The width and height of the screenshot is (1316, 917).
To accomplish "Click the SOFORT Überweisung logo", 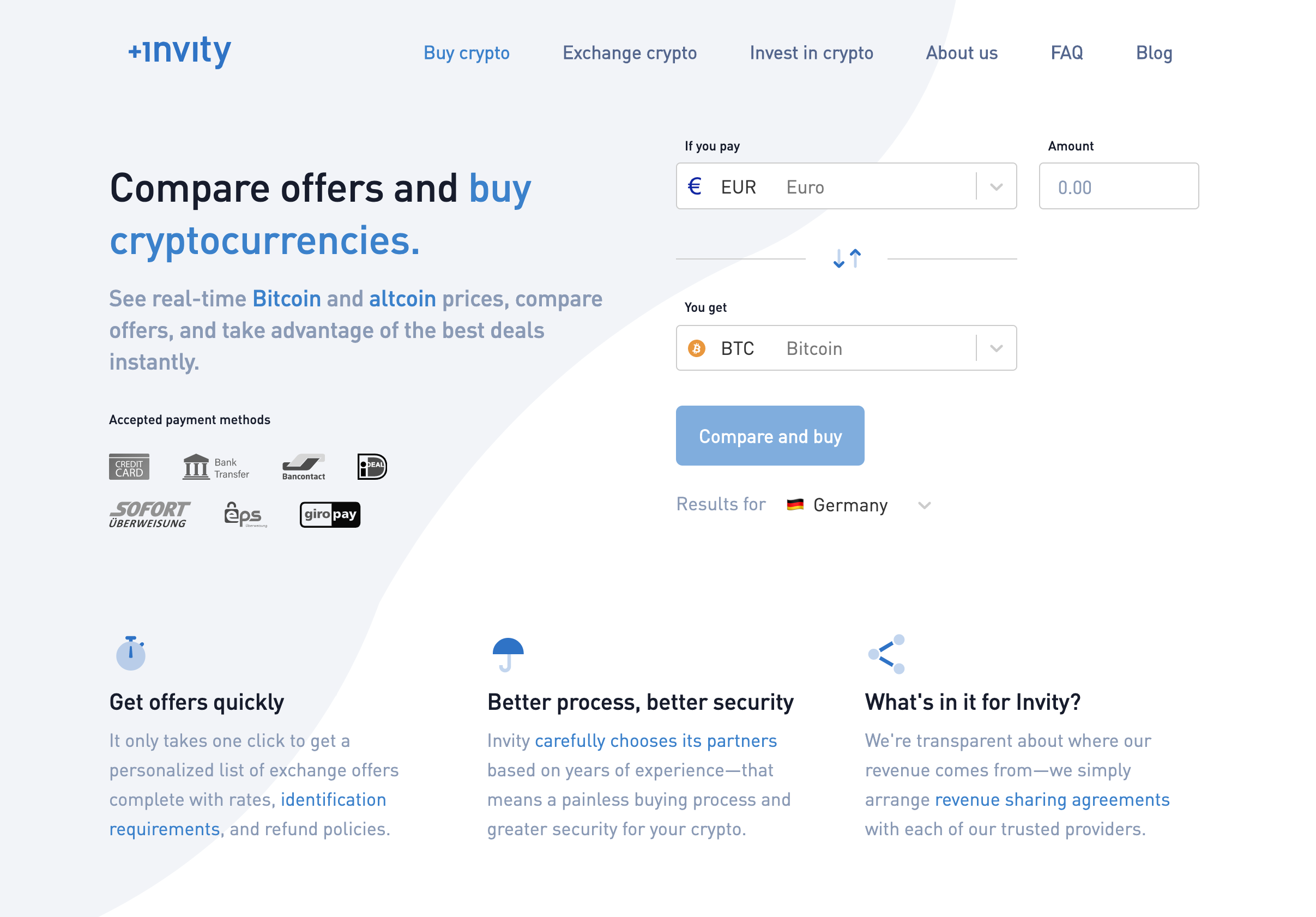I will [x=149, y=515].
